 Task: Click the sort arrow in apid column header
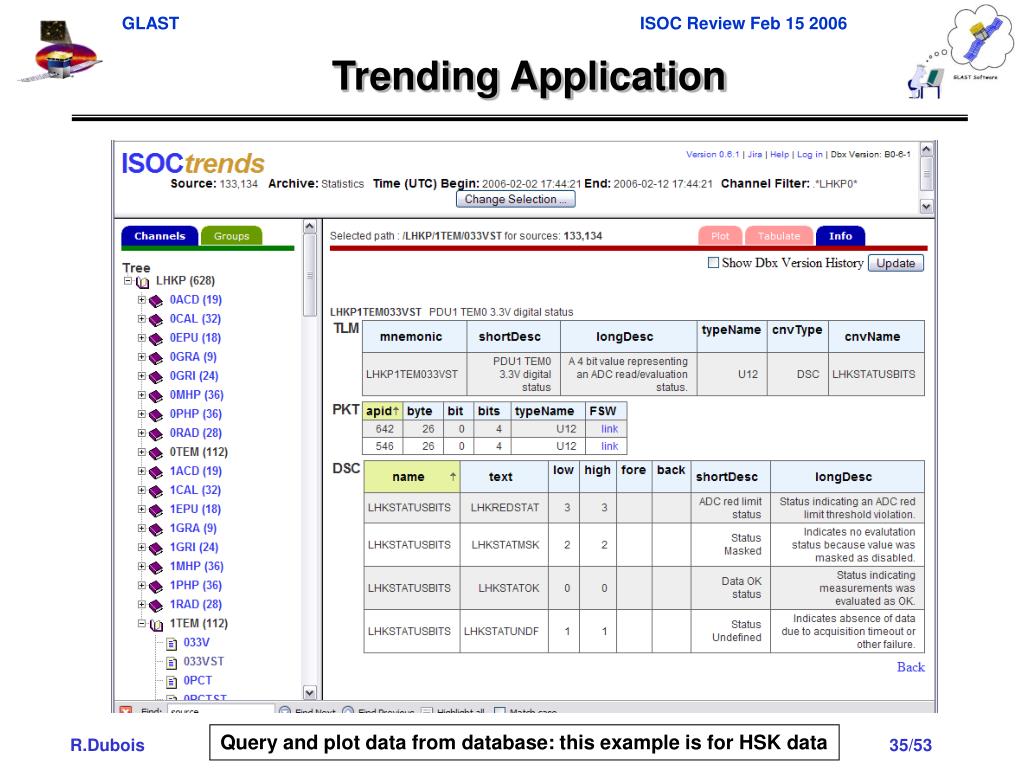tap(396, 410)
